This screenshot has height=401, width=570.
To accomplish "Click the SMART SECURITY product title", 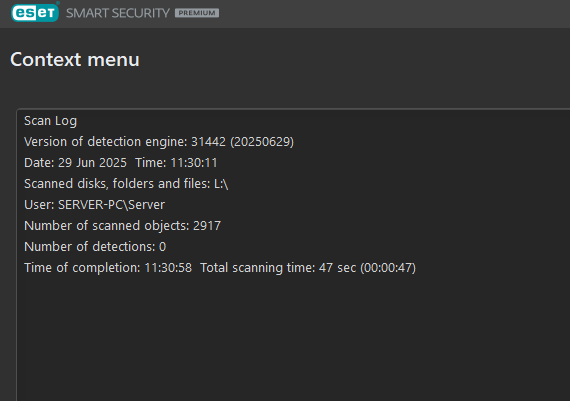I will [x=117, y=13].
